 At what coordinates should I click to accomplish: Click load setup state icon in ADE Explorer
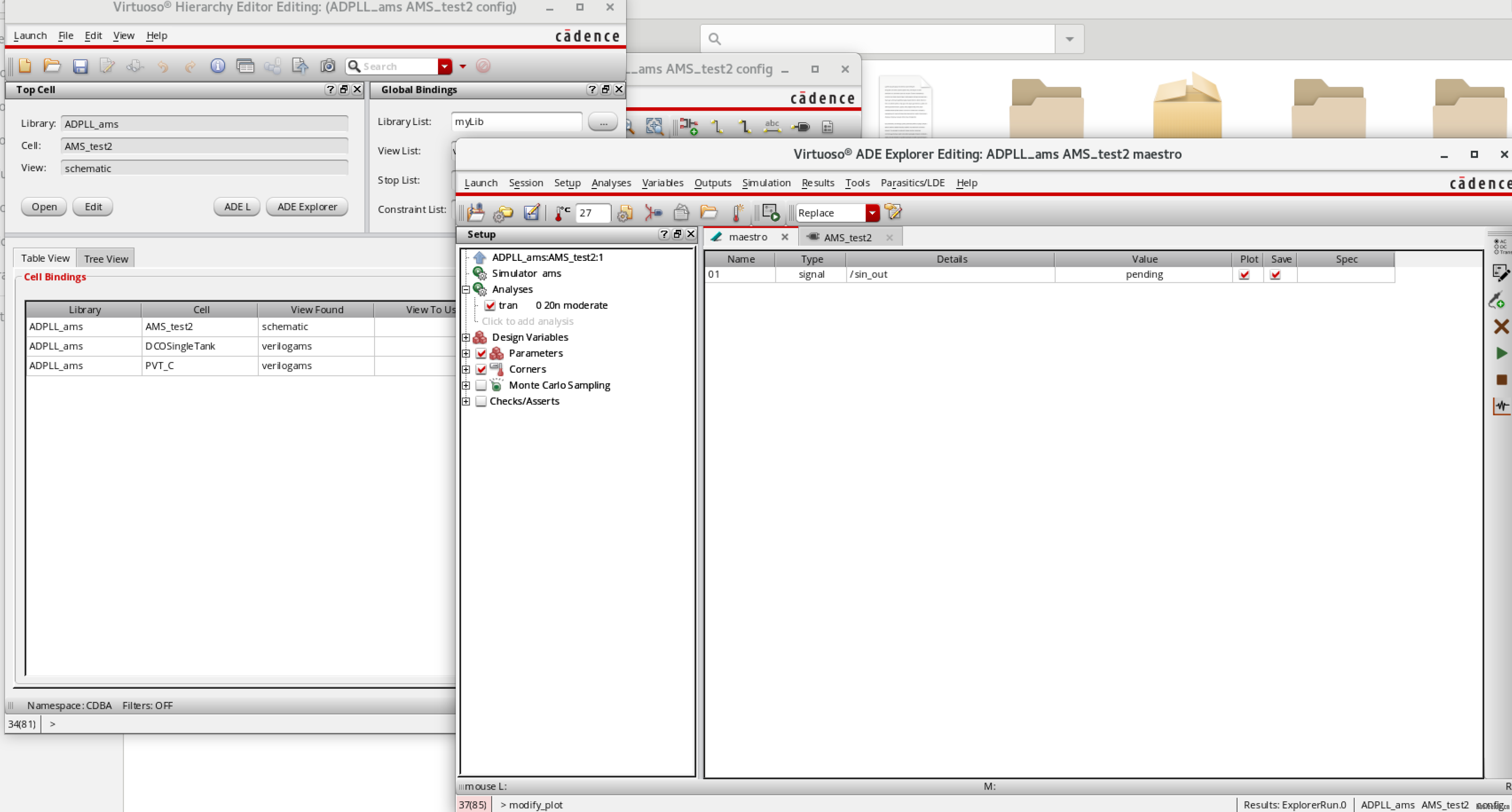pyautogui.click(x=476, y=212)
